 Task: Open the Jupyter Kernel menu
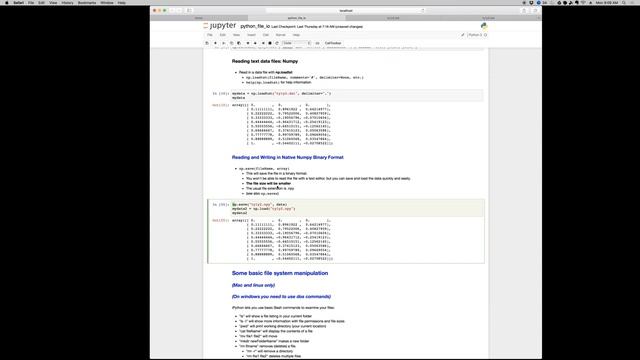pyautogui.click(x=280, y=35)
